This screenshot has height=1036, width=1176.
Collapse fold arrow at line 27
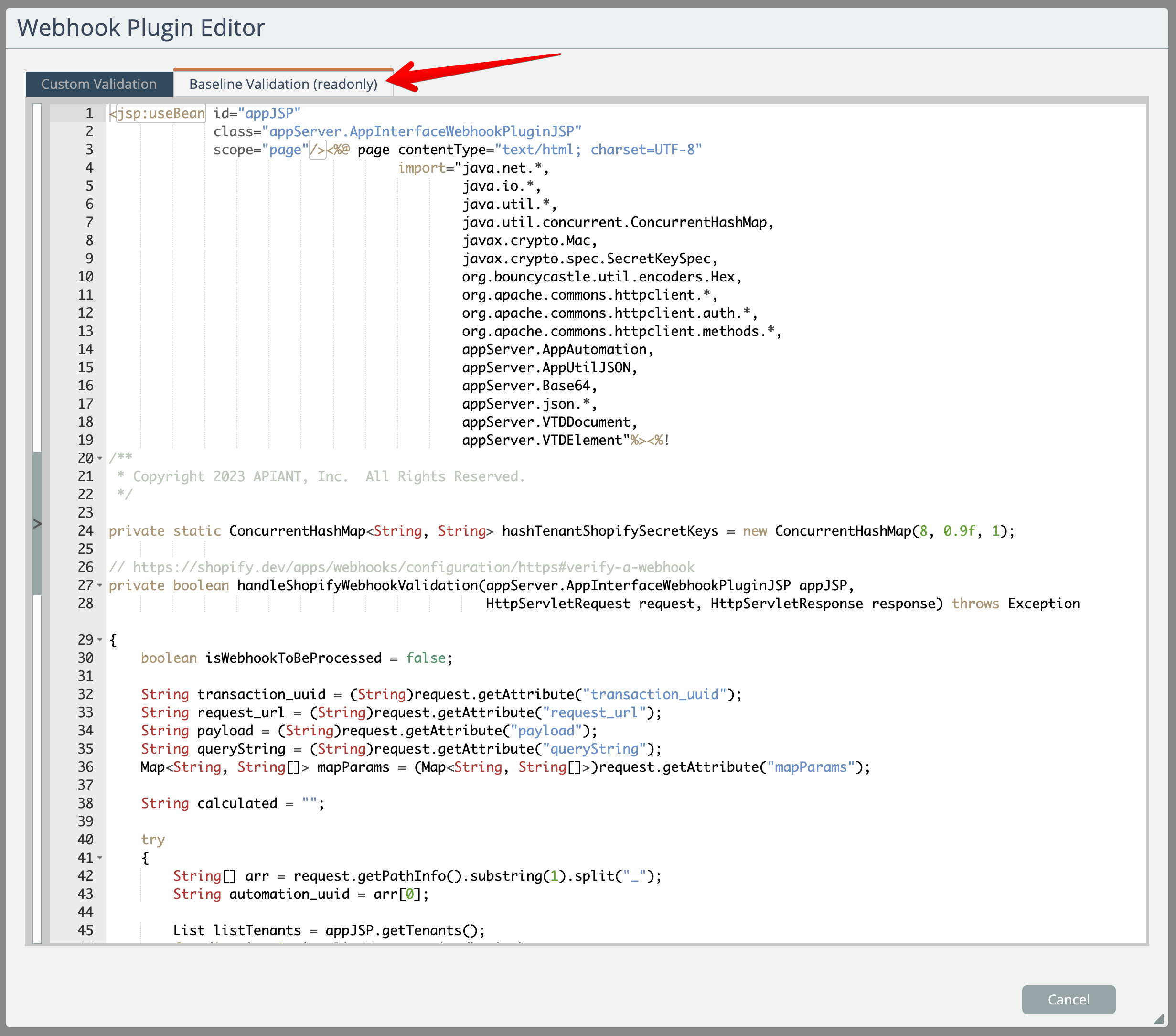[100, 585]
